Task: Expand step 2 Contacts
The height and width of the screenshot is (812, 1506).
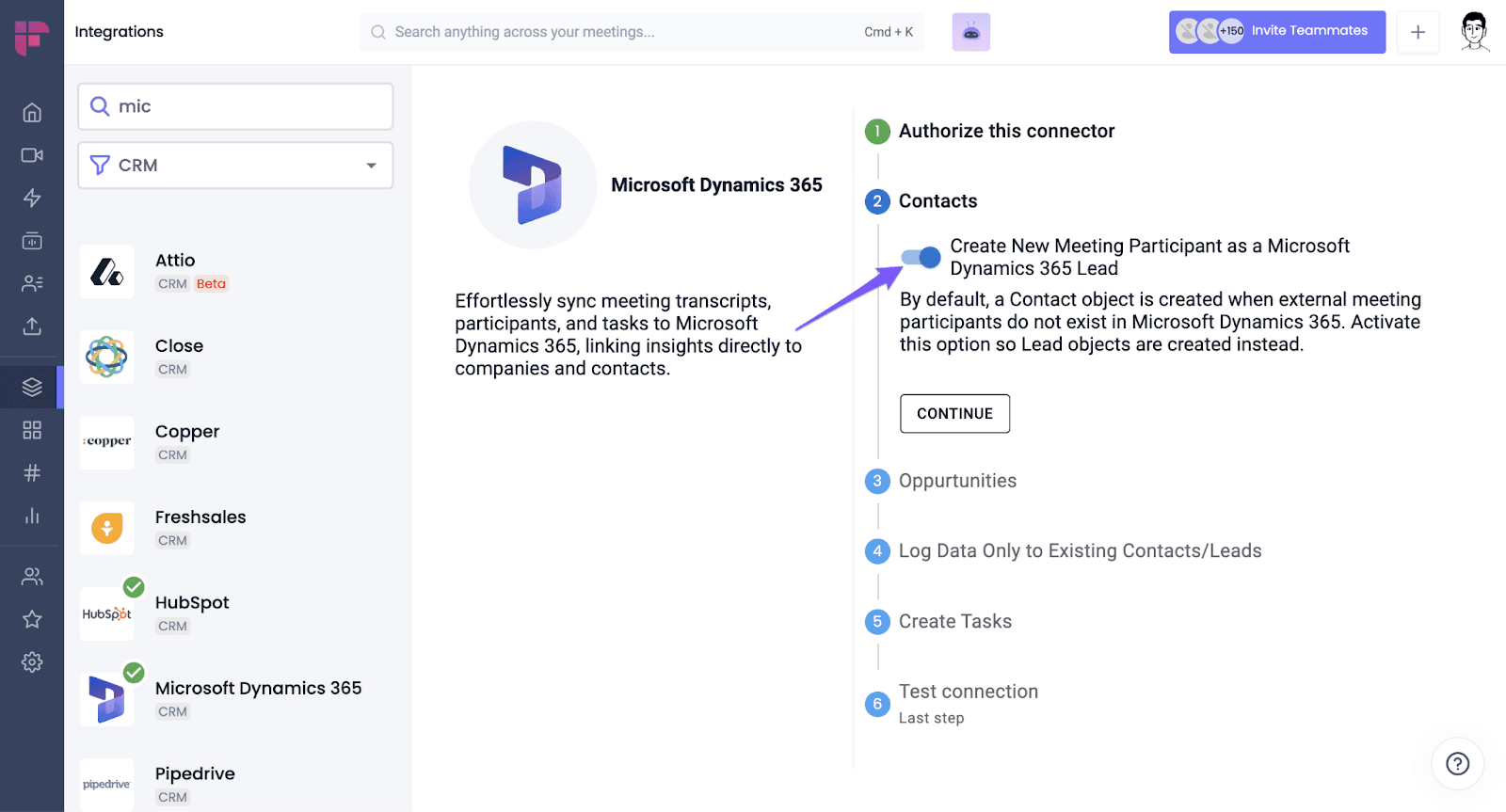Action: pos(921,201)
